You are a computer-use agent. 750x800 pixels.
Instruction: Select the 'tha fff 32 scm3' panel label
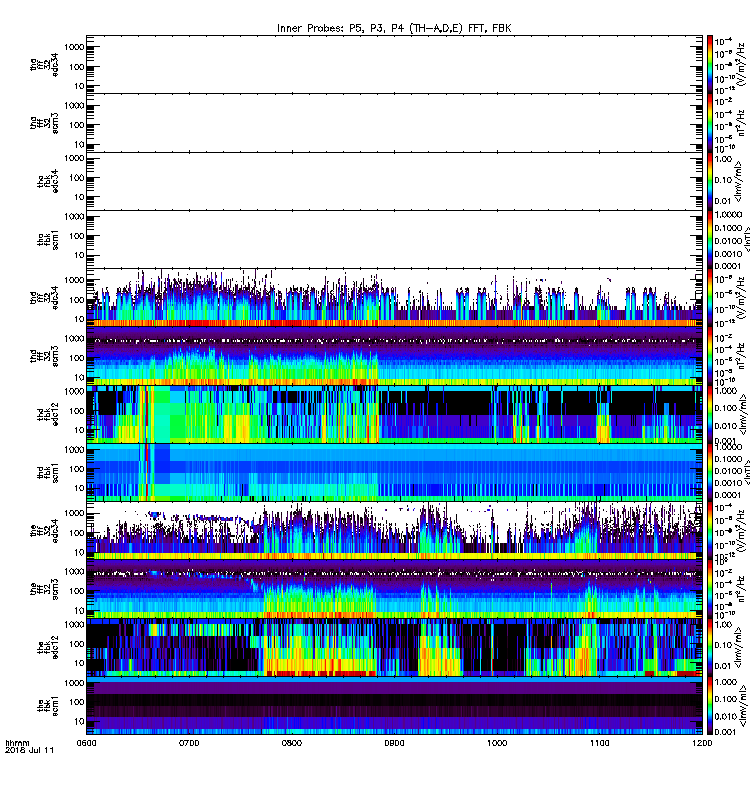44,123
